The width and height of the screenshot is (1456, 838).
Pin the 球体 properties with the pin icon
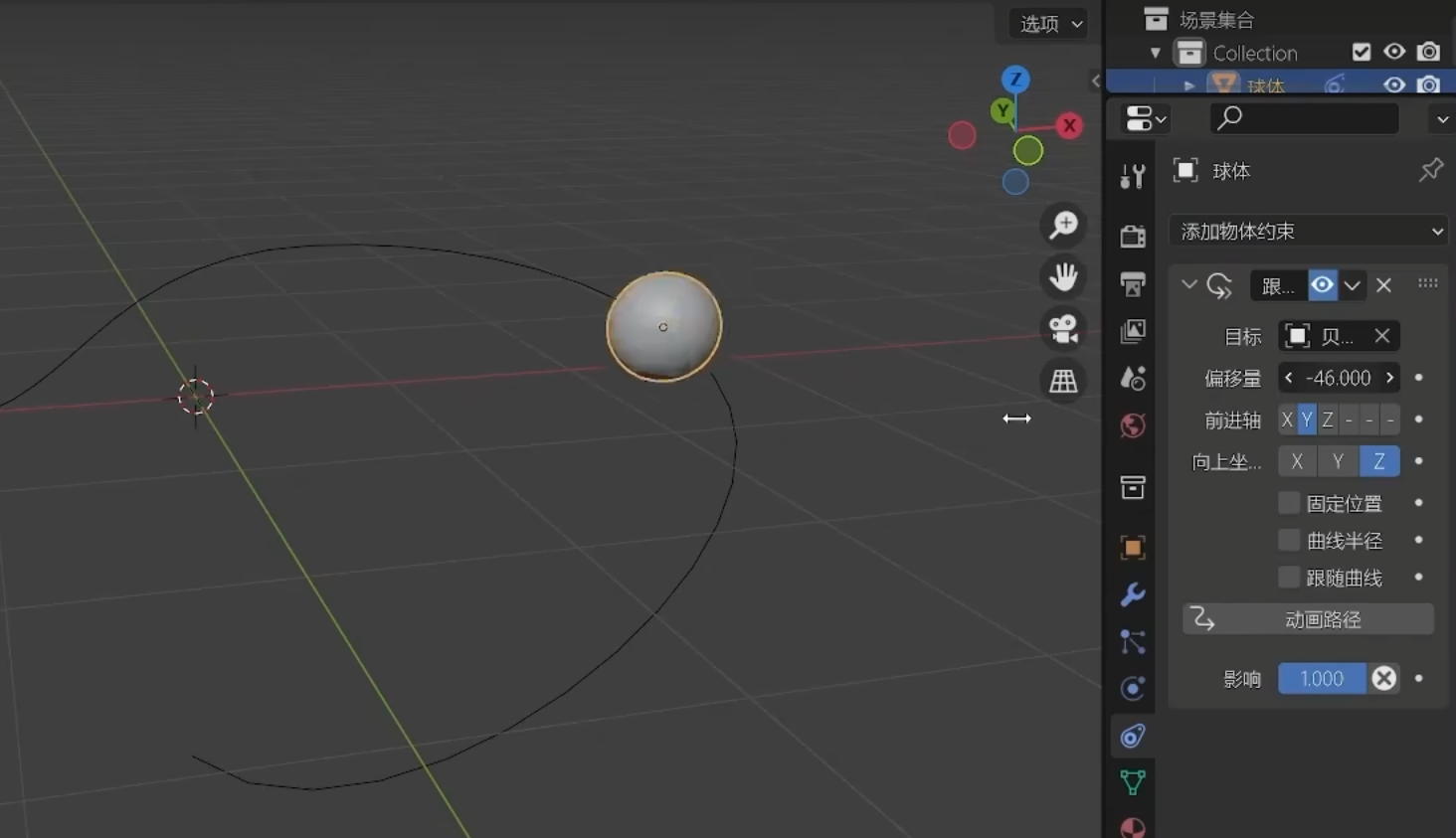coord(1430,170)
